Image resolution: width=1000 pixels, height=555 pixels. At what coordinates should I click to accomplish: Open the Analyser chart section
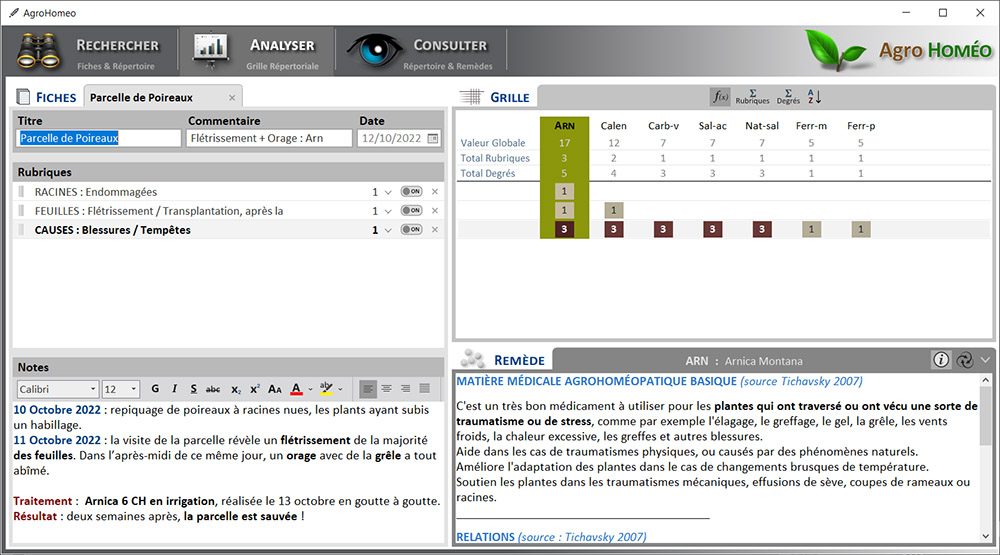[256, 52]
